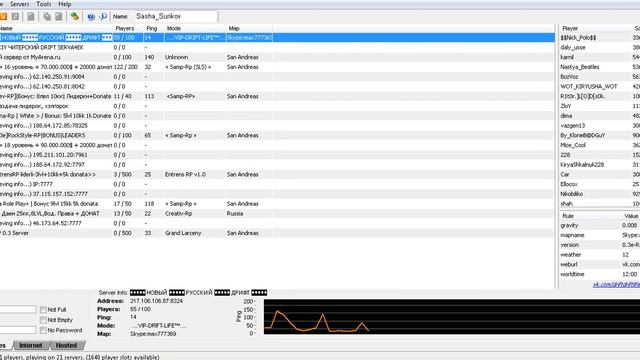Click the server address 217.106.106.87:8324
The height and width of the screenshot is (360, 640).
pyautogui.click(x=156, y=301)
